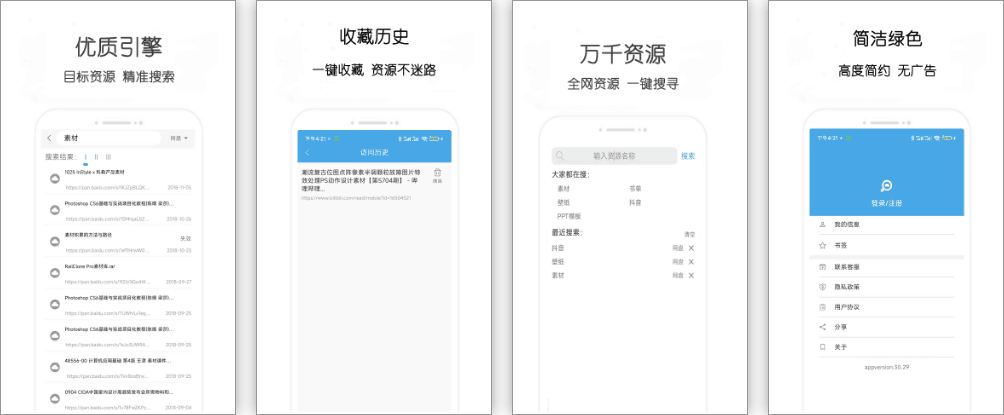This screenshot has width=1004, height=415.
Task: Click the 网盘 tag on recent 抖音 row
Action: (677, 248)
